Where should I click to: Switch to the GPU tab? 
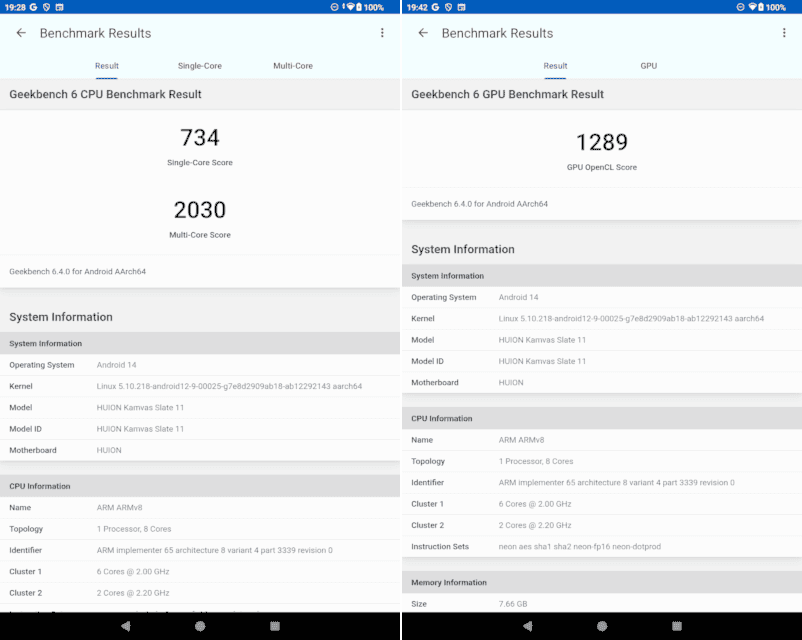point(649,66)
